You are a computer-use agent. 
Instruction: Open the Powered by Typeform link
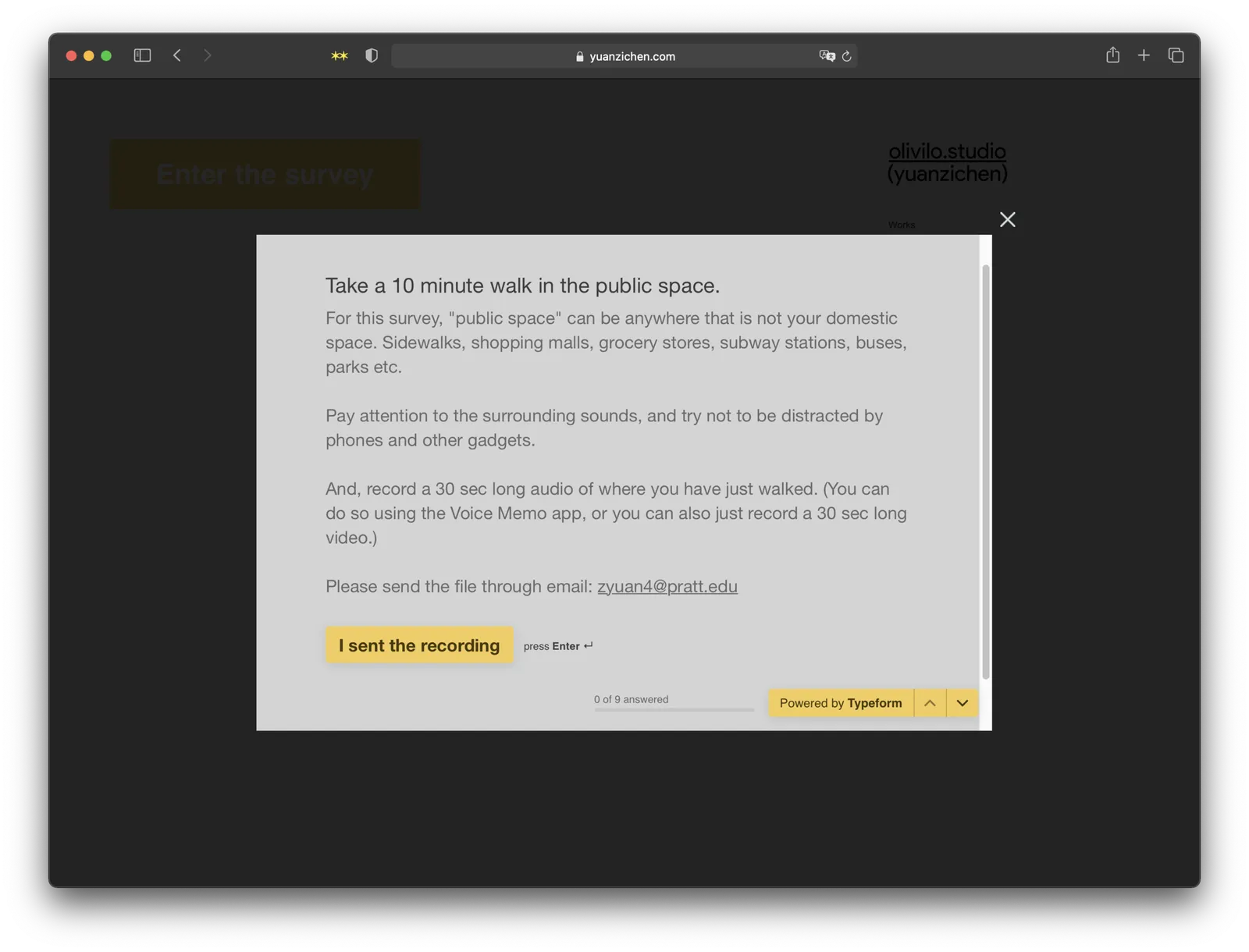[x=841, y=703]
